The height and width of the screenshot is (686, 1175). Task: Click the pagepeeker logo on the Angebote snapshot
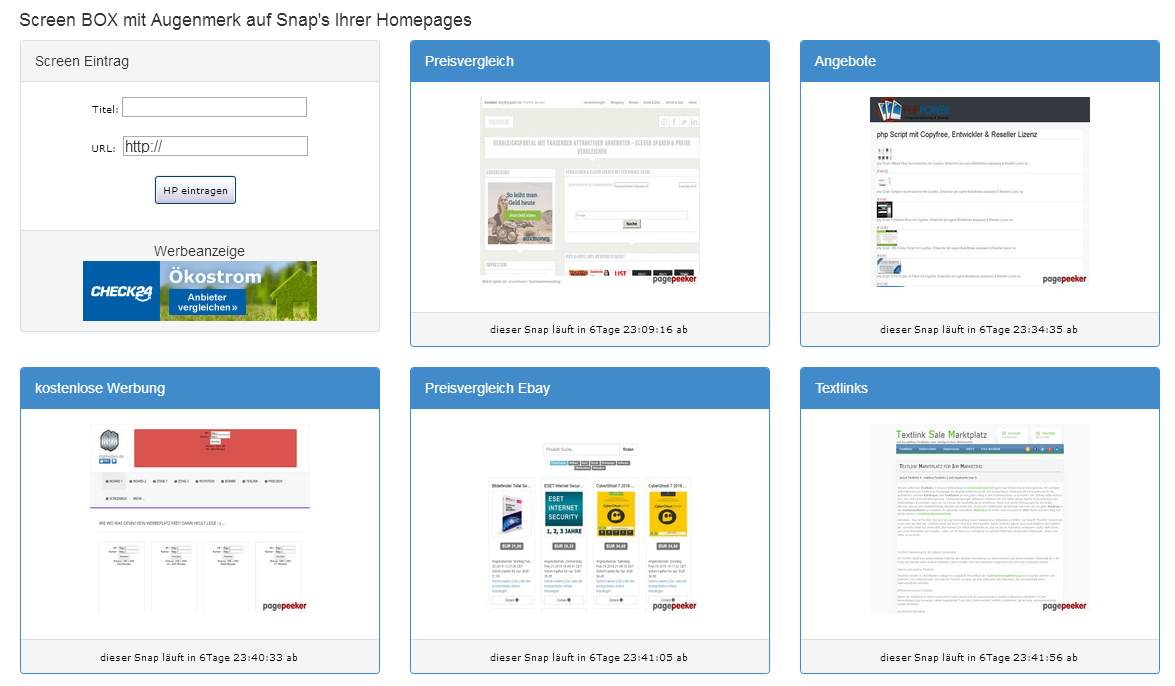(1064, 279)
